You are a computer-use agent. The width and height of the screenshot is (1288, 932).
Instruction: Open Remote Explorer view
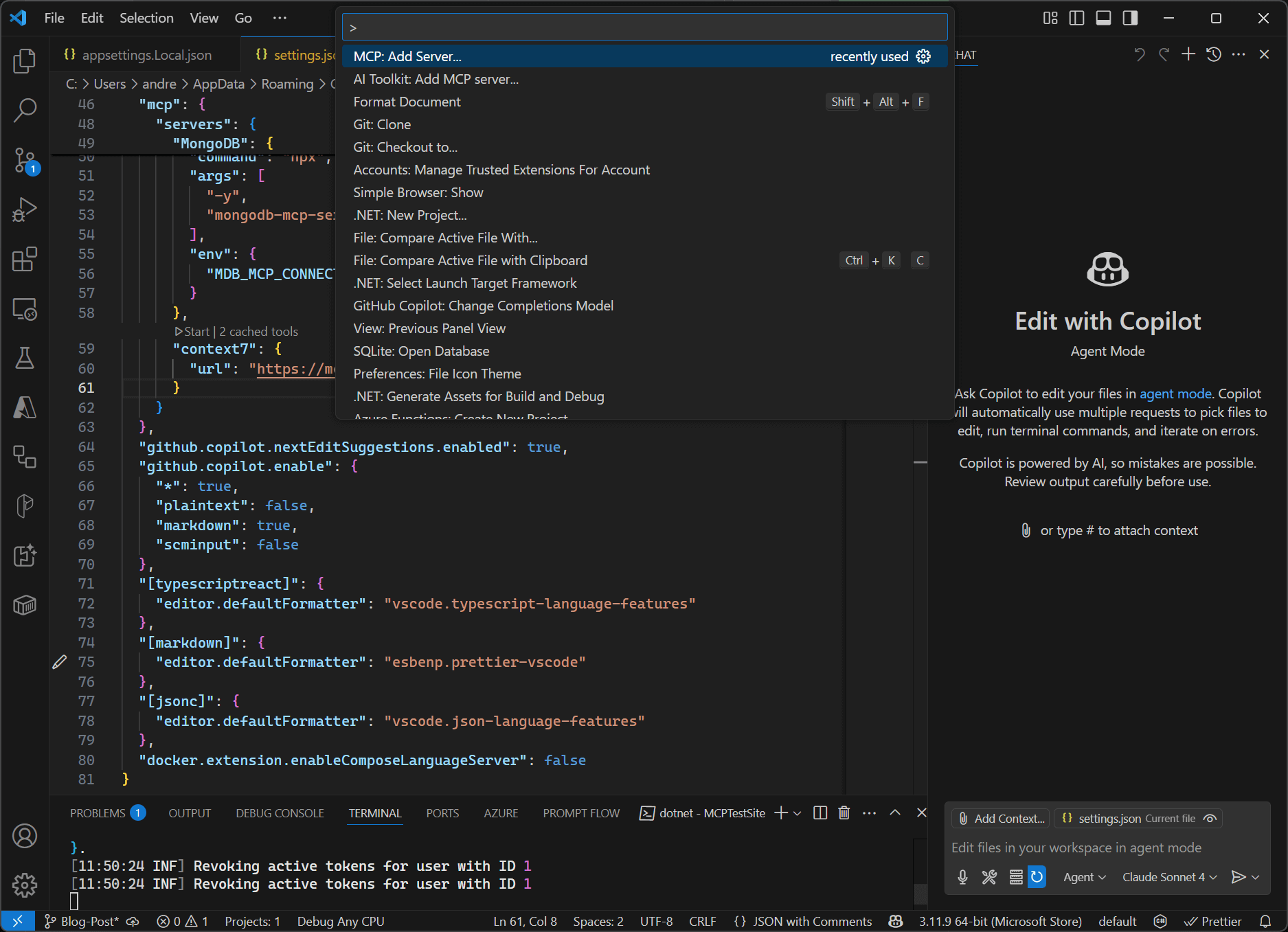(25, 309)
